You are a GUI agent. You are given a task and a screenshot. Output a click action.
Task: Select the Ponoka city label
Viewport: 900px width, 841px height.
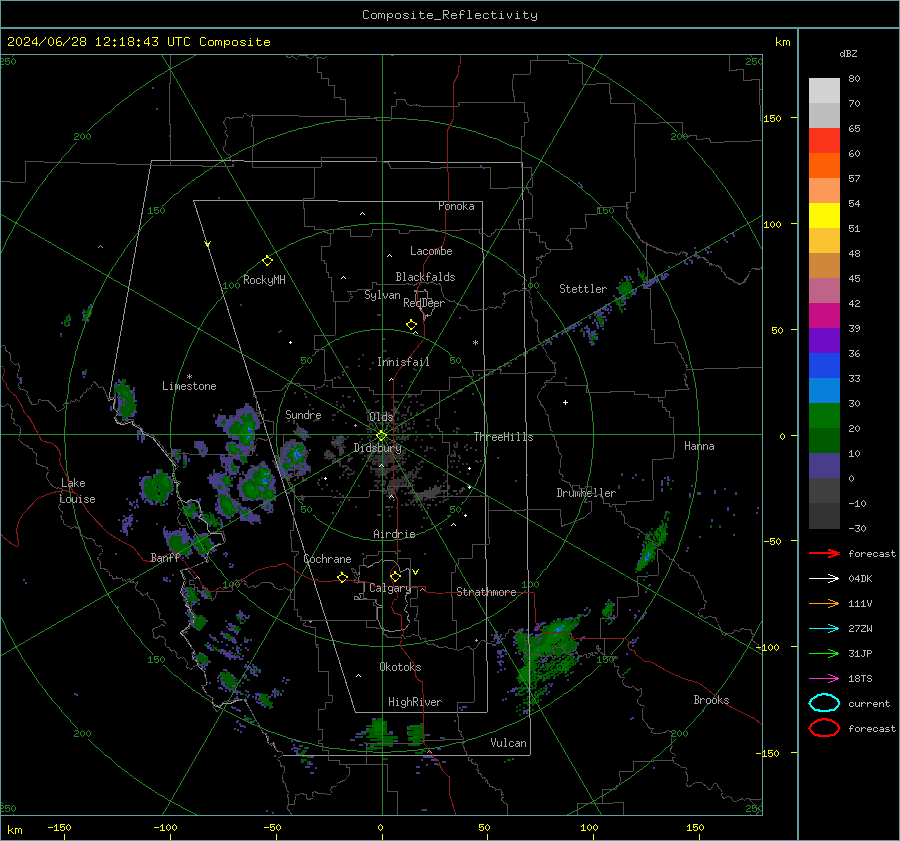pos(456,206)
